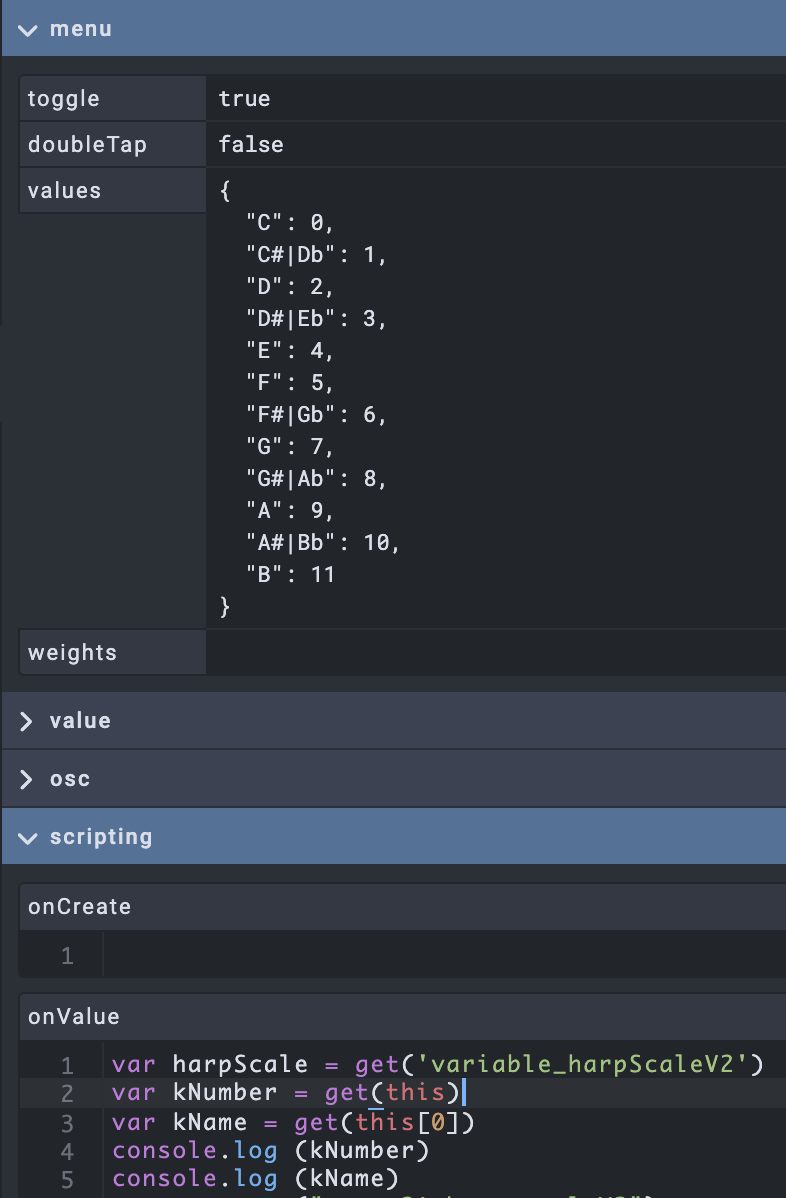Click the console.log (kNumber) code line
Image resolution: width=786 pixels, height=1198 pixels.
(x=271, y=1151)
